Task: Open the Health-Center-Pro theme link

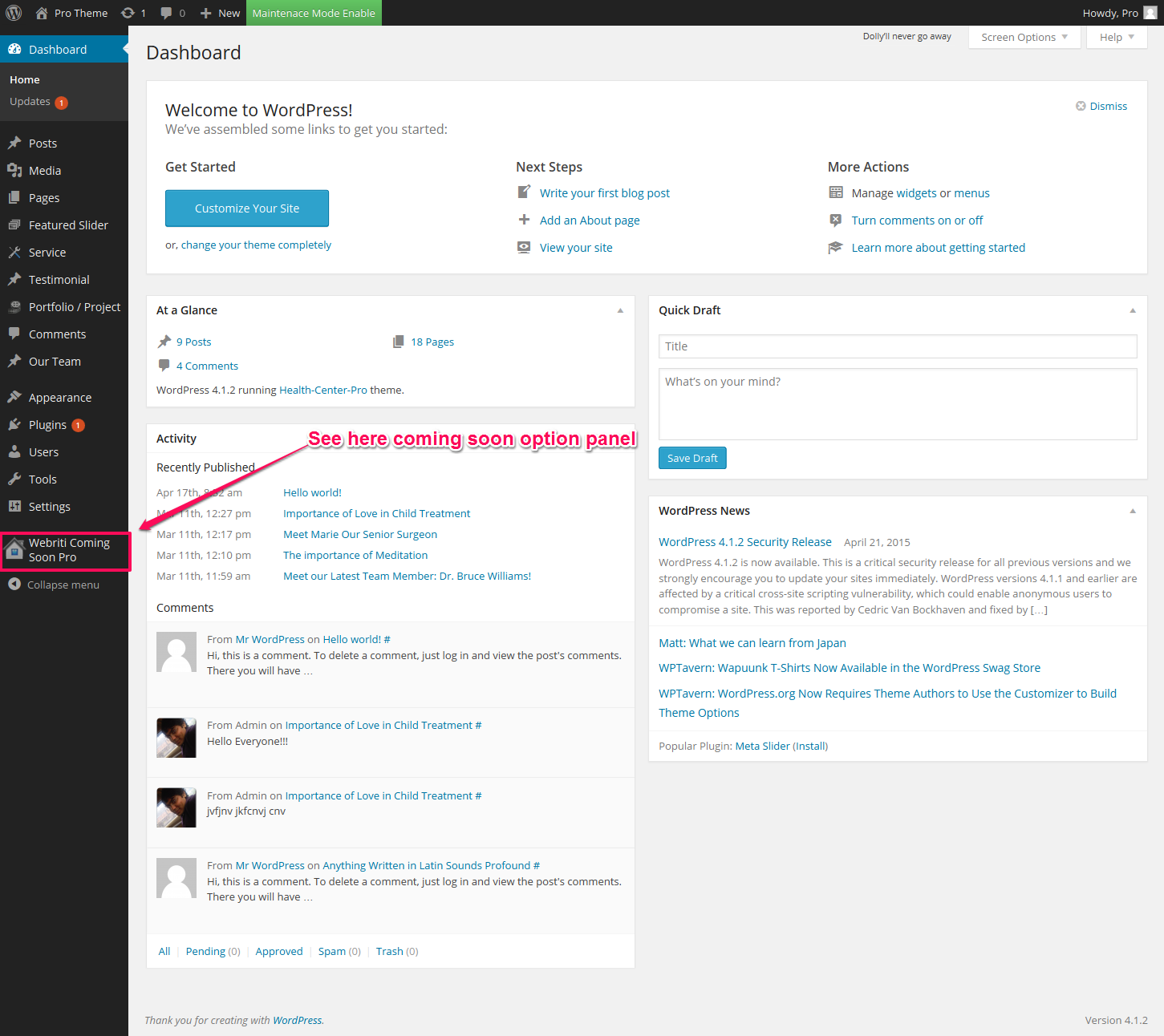Action: (323, 390)
